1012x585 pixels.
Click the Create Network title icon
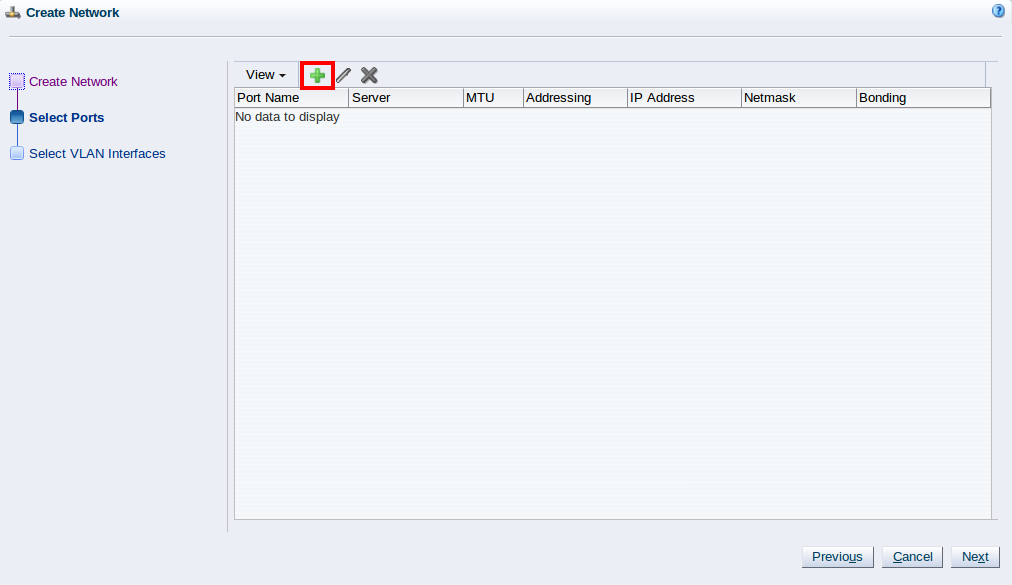click(13, 12)
